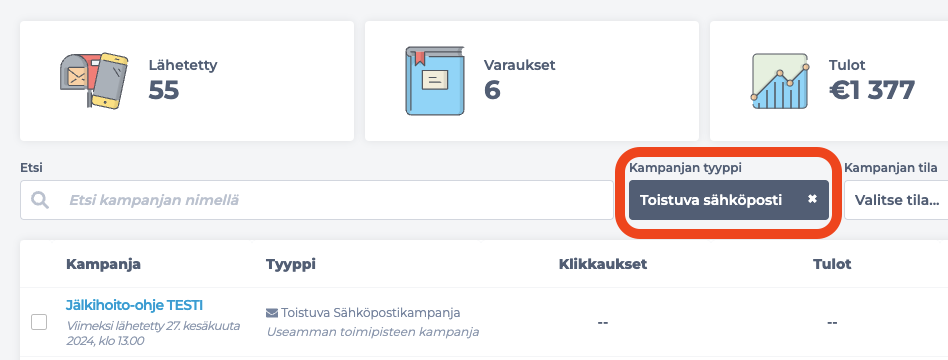The height and width of the screenshot is (360, 948).
Task: Open the Kampanjan tyyppi dropdown
Action: (x=729, y=200)
